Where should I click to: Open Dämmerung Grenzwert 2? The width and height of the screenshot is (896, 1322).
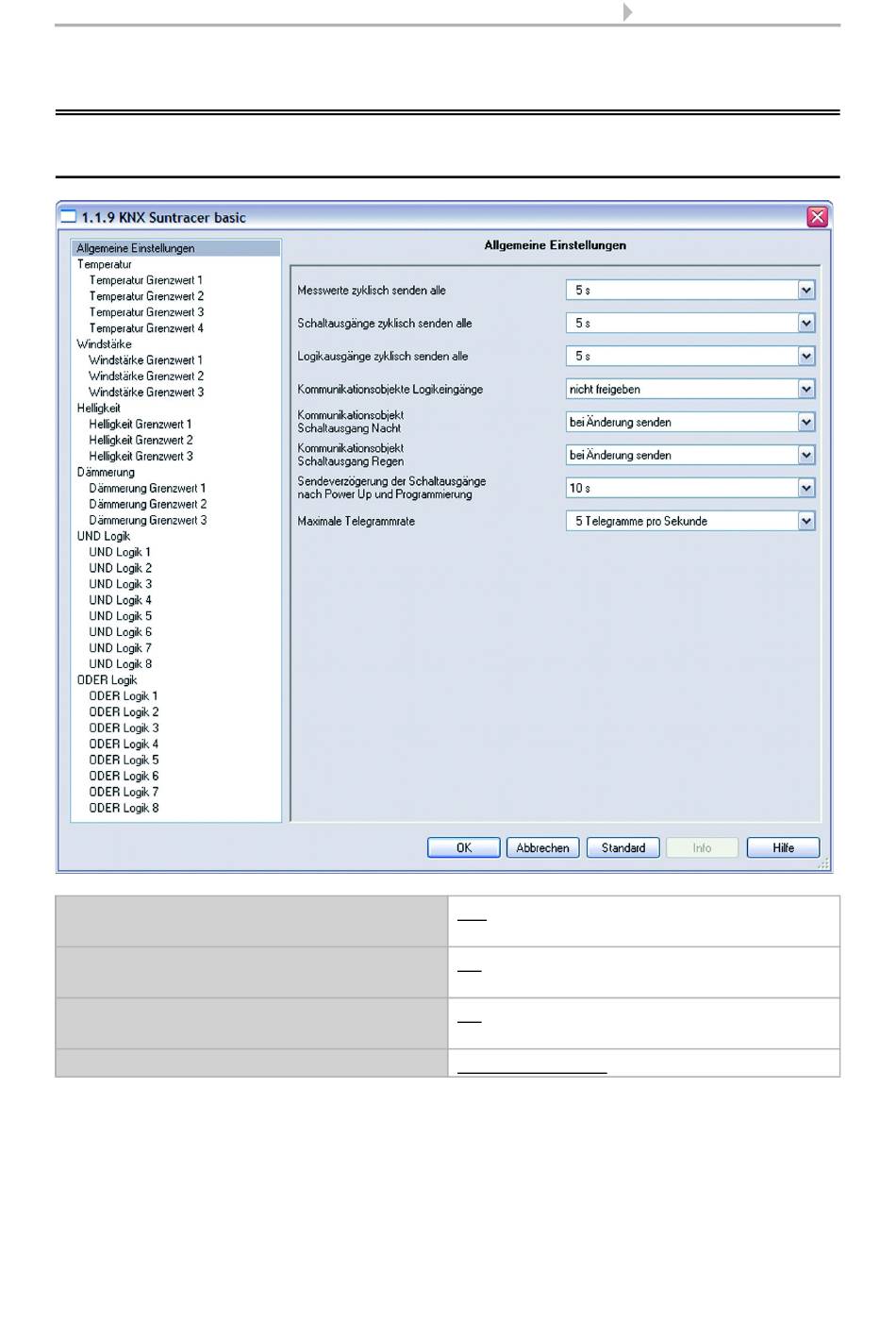[x=148, y=505]
